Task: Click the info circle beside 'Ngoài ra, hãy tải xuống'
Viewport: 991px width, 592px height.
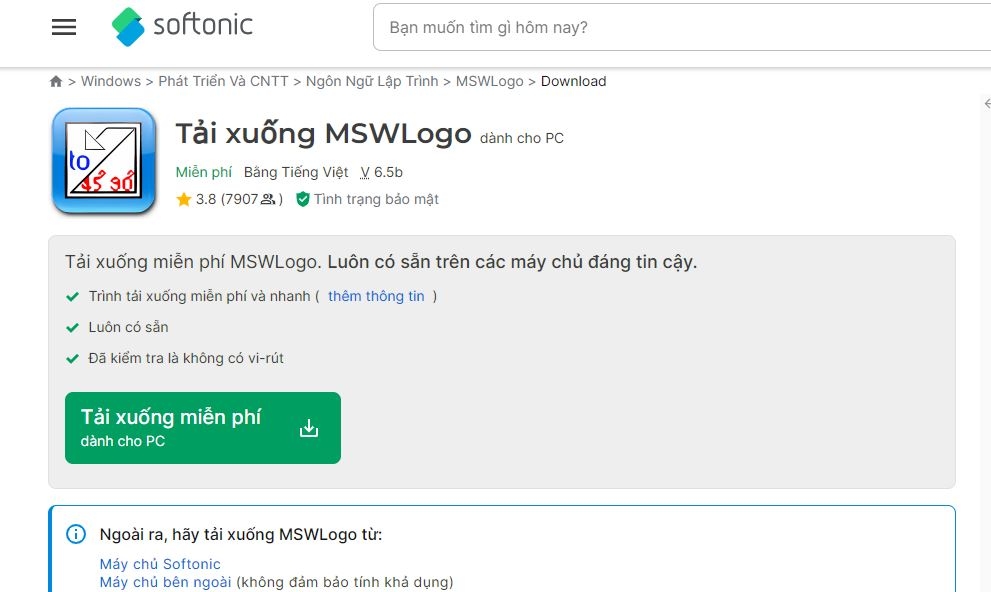Action: pyautogui.click(x=75, y=534)
